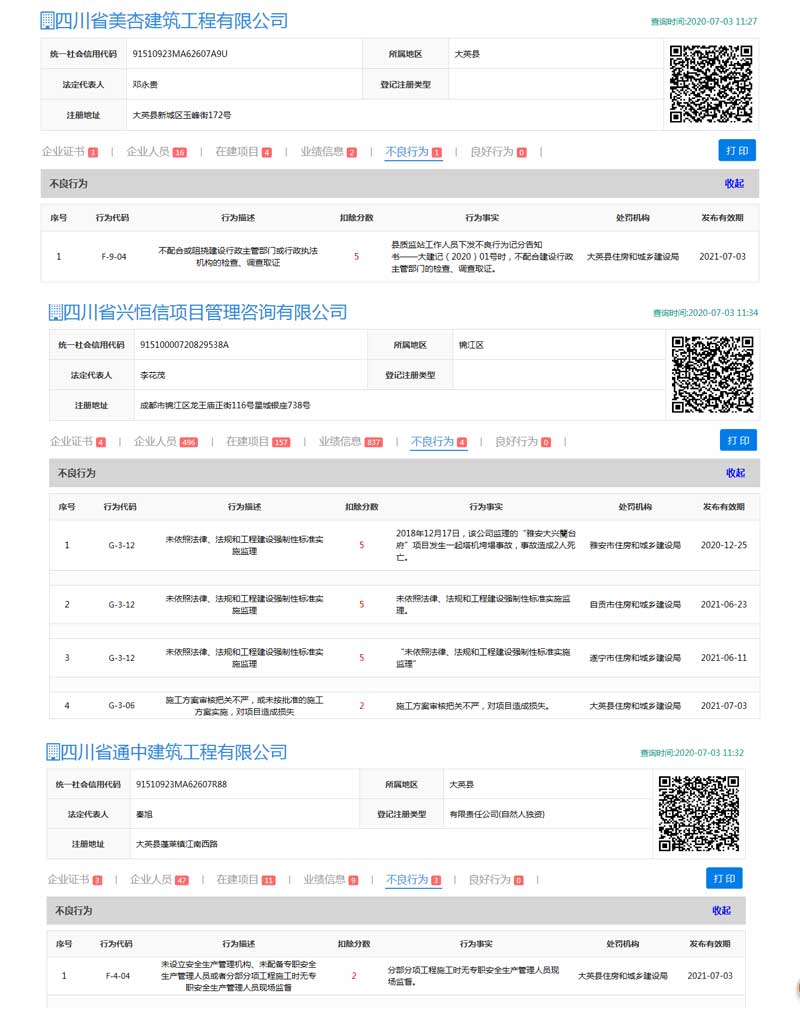Click credit code 91510923MA62607R88 field

182,785
